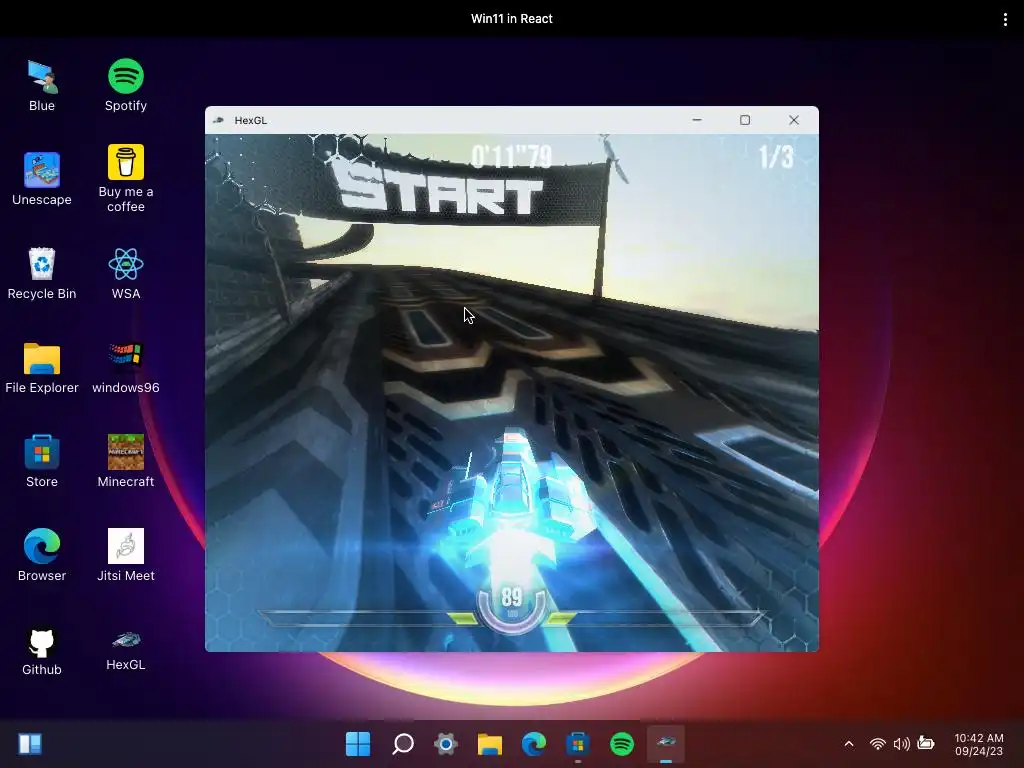This screenshot has height=768, width=1024.
Task: Click the HexGL title bar icon
Action: (x=219, y=120)
